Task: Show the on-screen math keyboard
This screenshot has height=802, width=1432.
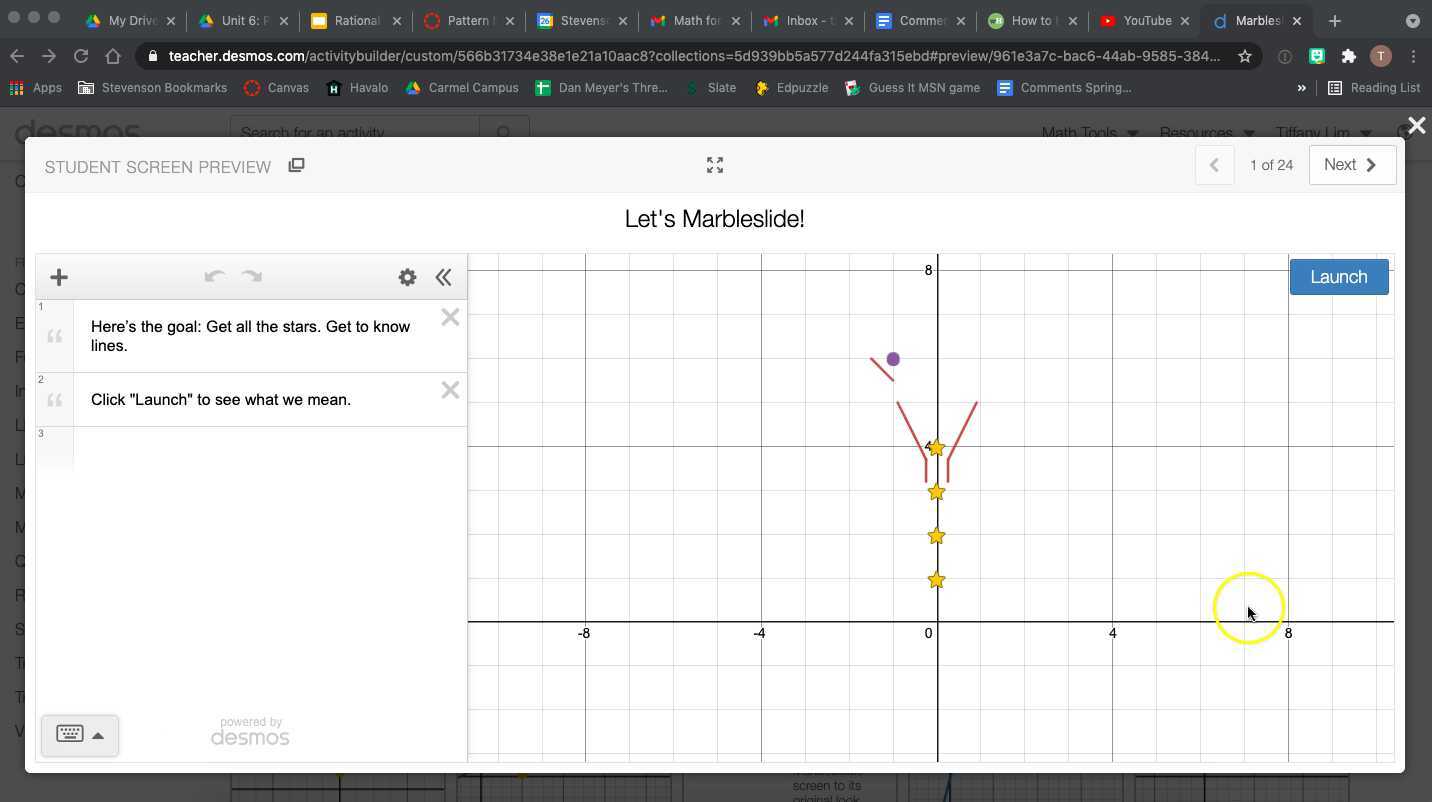Action: pos(68,734)
